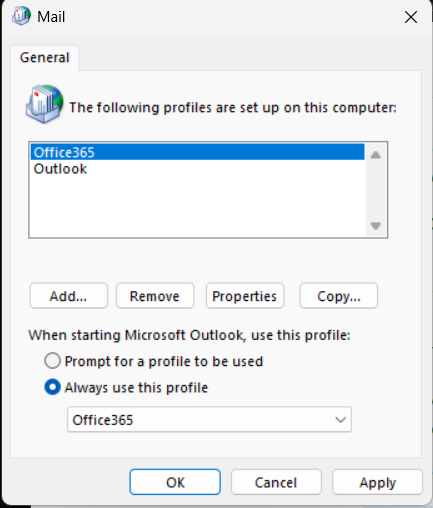Cancel the Mail dialog

click(x=276, y=482)
